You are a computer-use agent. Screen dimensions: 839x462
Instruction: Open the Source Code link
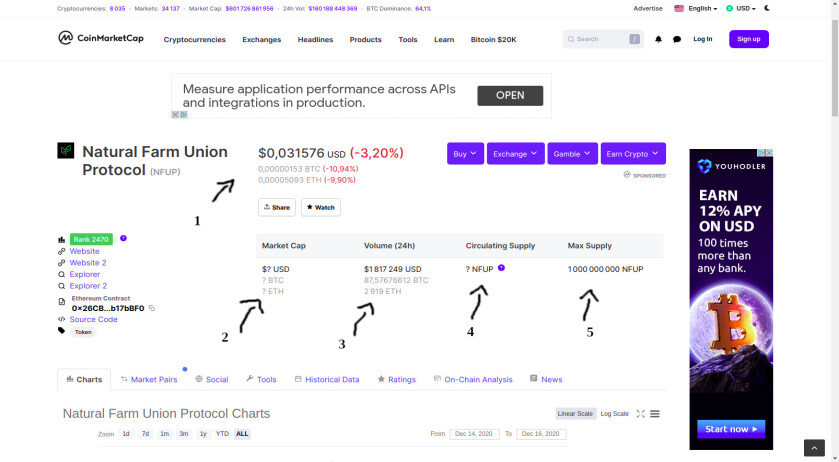pyautogui.click(x=93, y=319)
